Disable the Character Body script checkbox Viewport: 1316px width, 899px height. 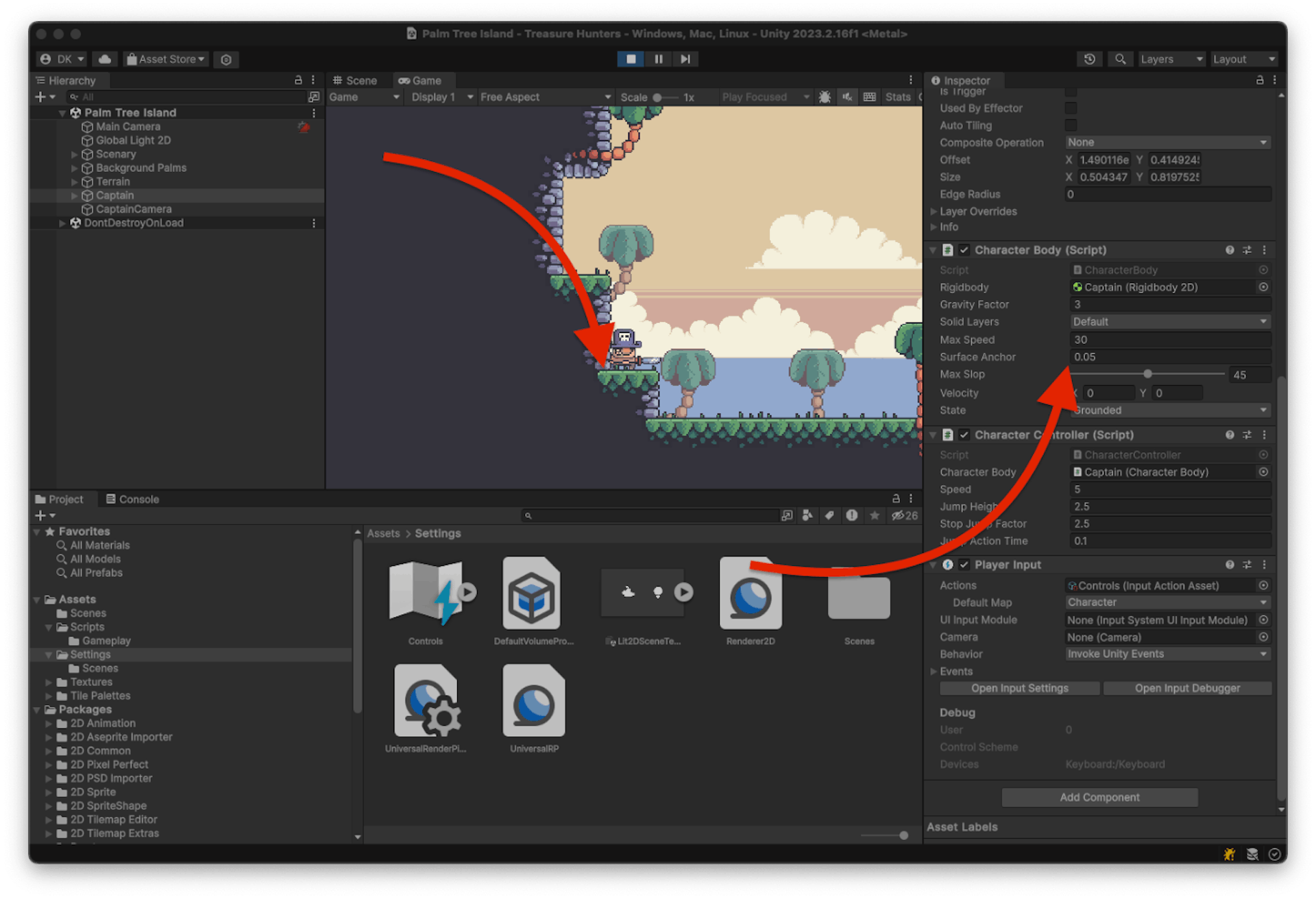[964, 250]
